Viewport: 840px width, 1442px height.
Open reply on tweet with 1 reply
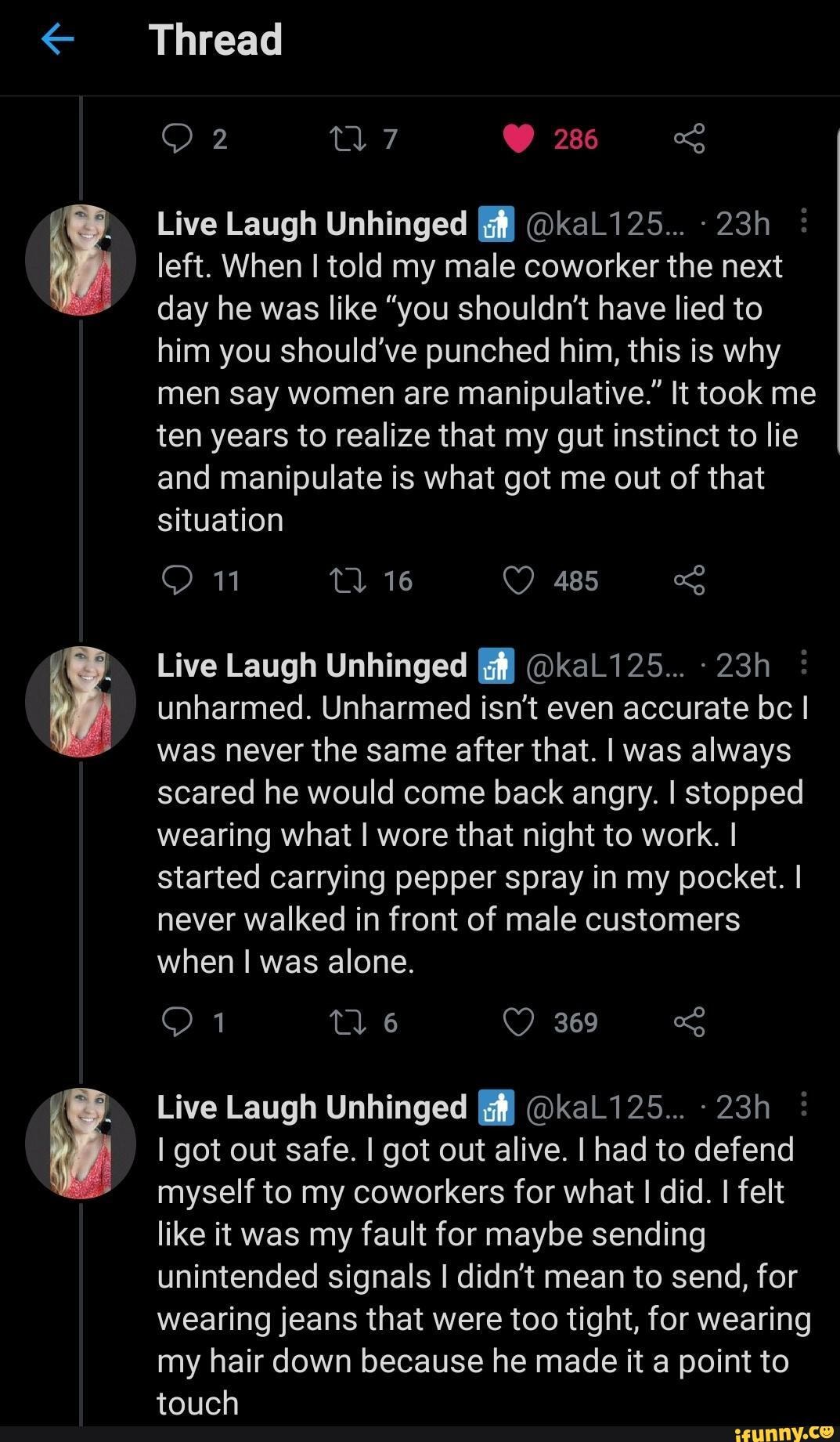(177, 1022)
